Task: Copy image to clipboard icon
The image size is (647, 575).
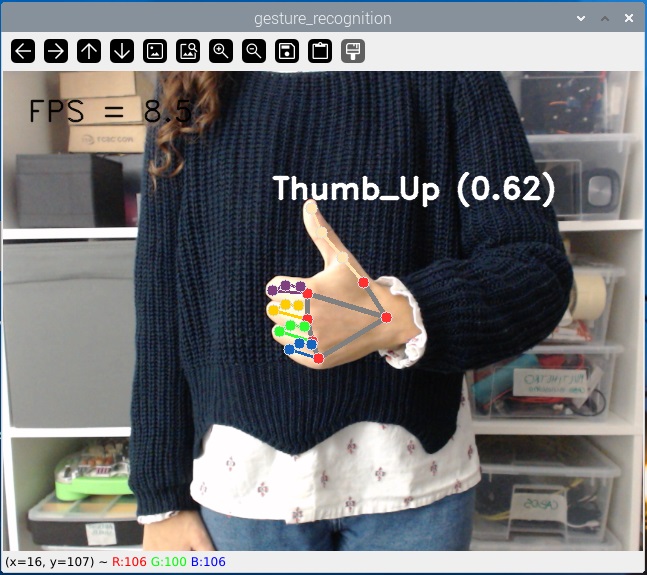Action: click(320, 51)
